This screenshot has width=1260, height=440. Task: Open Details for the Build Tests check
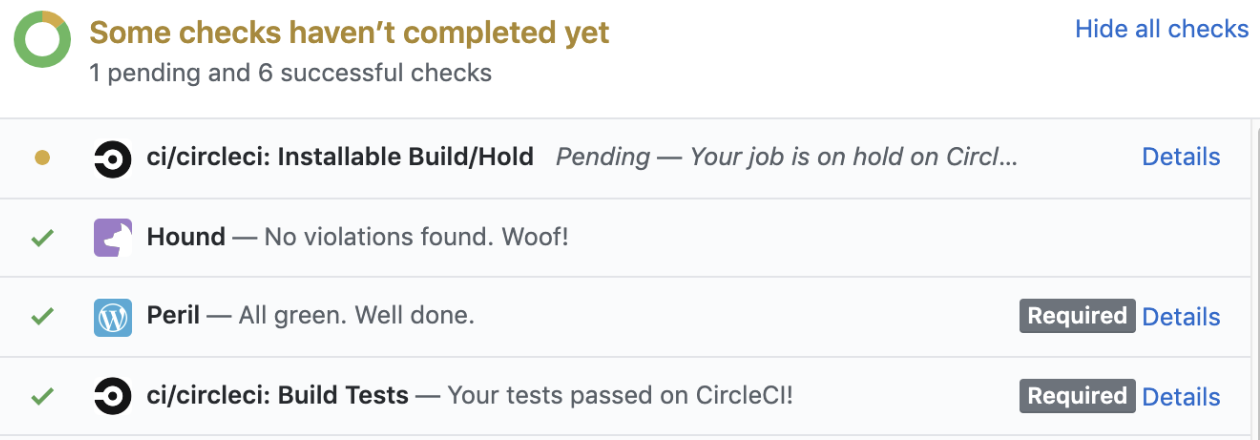tap(1181, 396)
